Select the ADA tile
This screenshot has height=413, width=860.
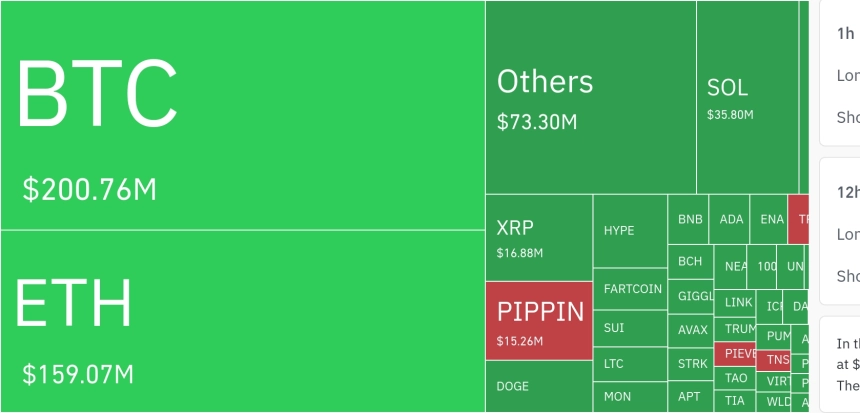tap(729, 219)
